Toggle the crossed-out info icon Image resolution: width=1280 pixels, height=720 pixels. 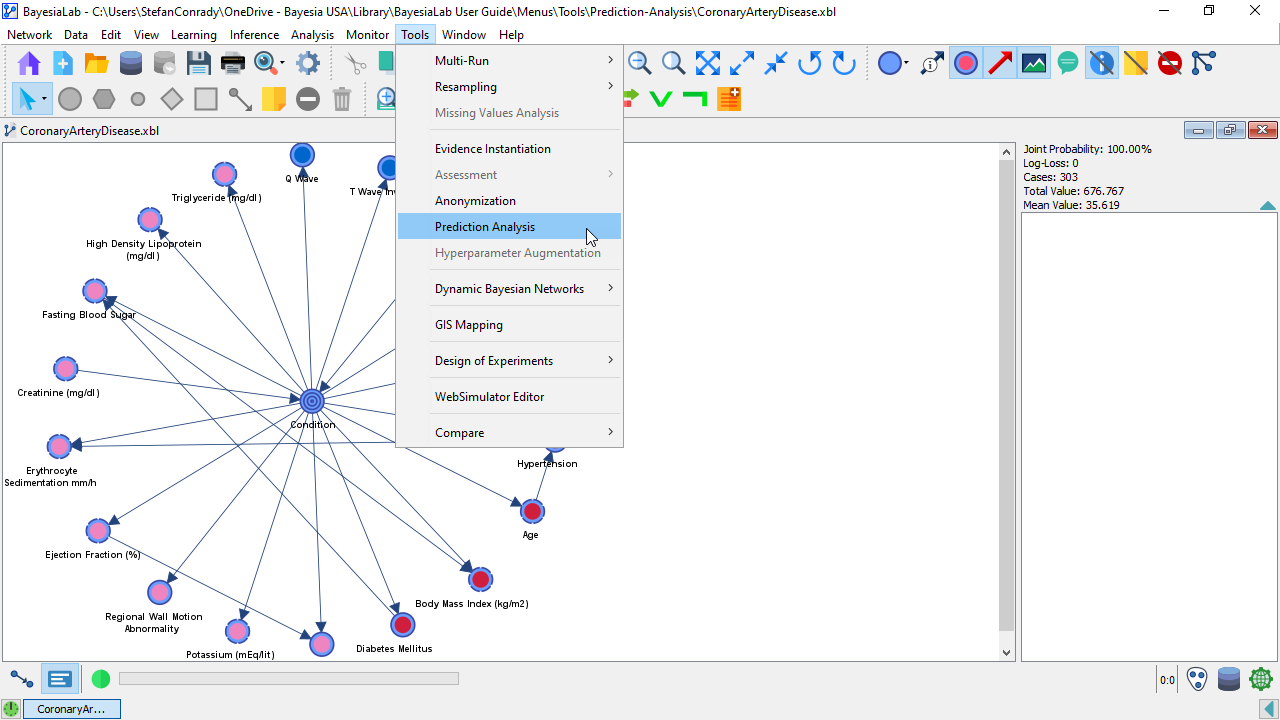[x=1102, y=64]
